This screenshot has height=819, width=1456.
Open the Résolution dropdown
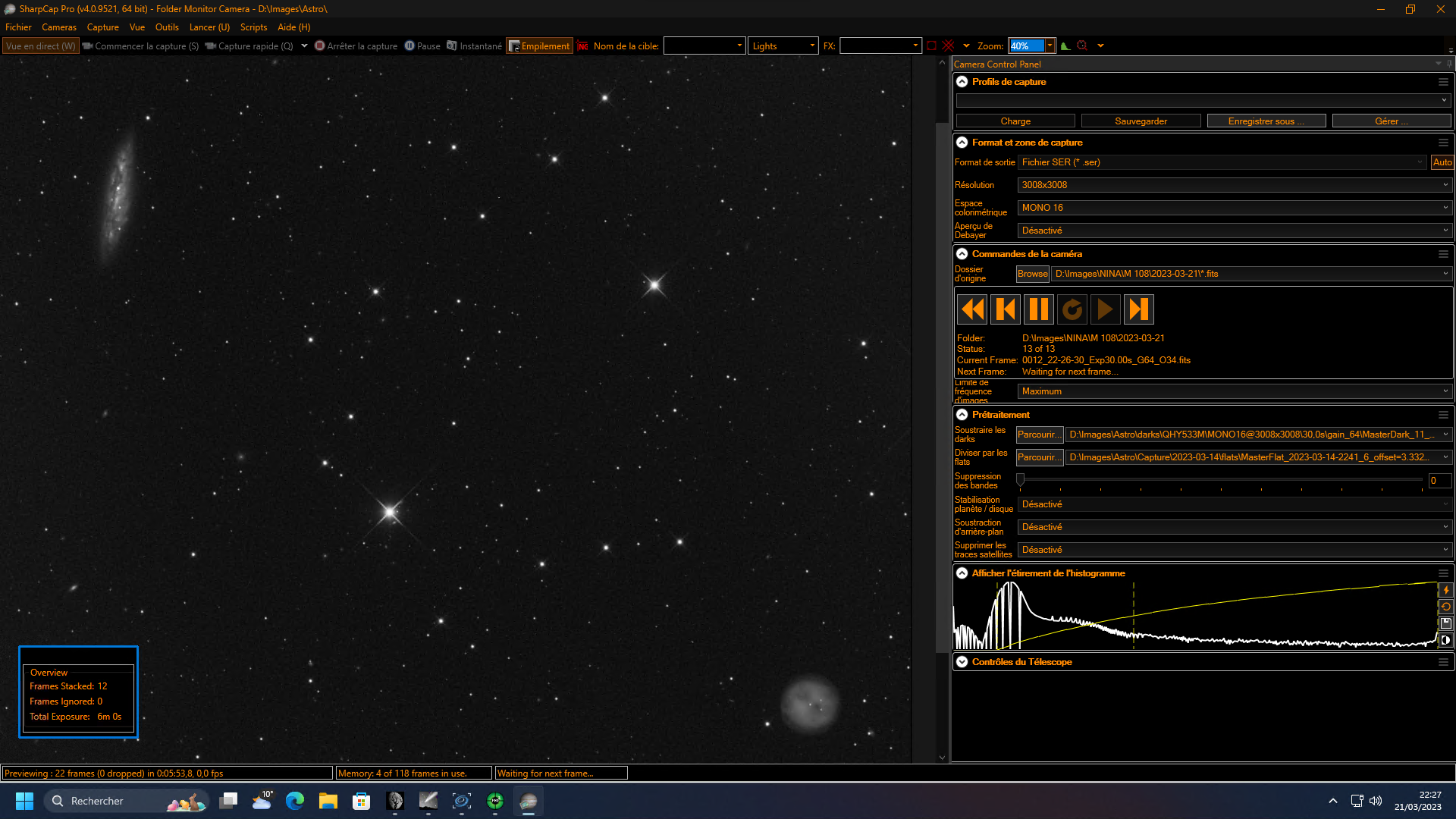(x=1234, y=185)
